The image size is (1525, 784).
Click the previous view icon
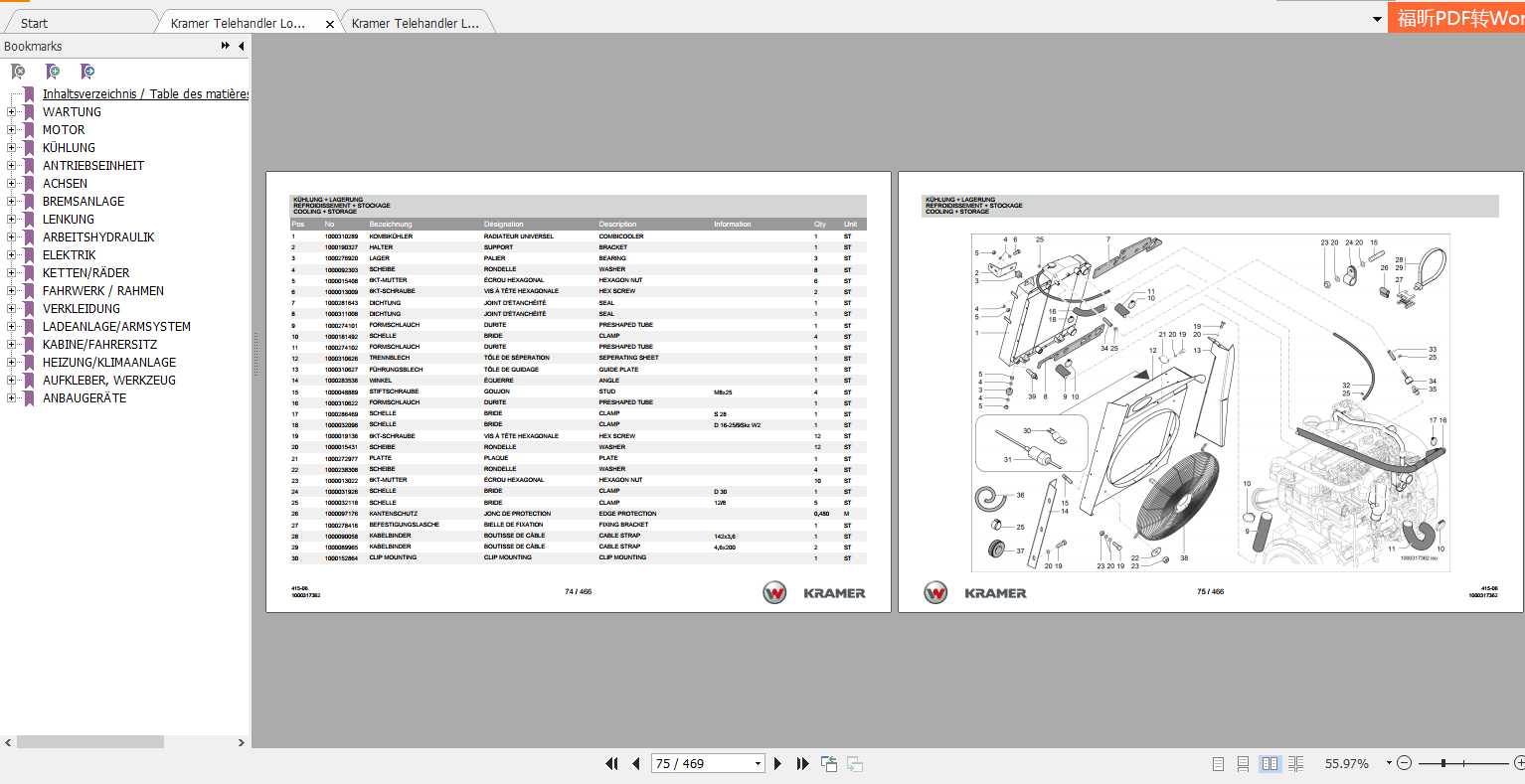point(829,763)
